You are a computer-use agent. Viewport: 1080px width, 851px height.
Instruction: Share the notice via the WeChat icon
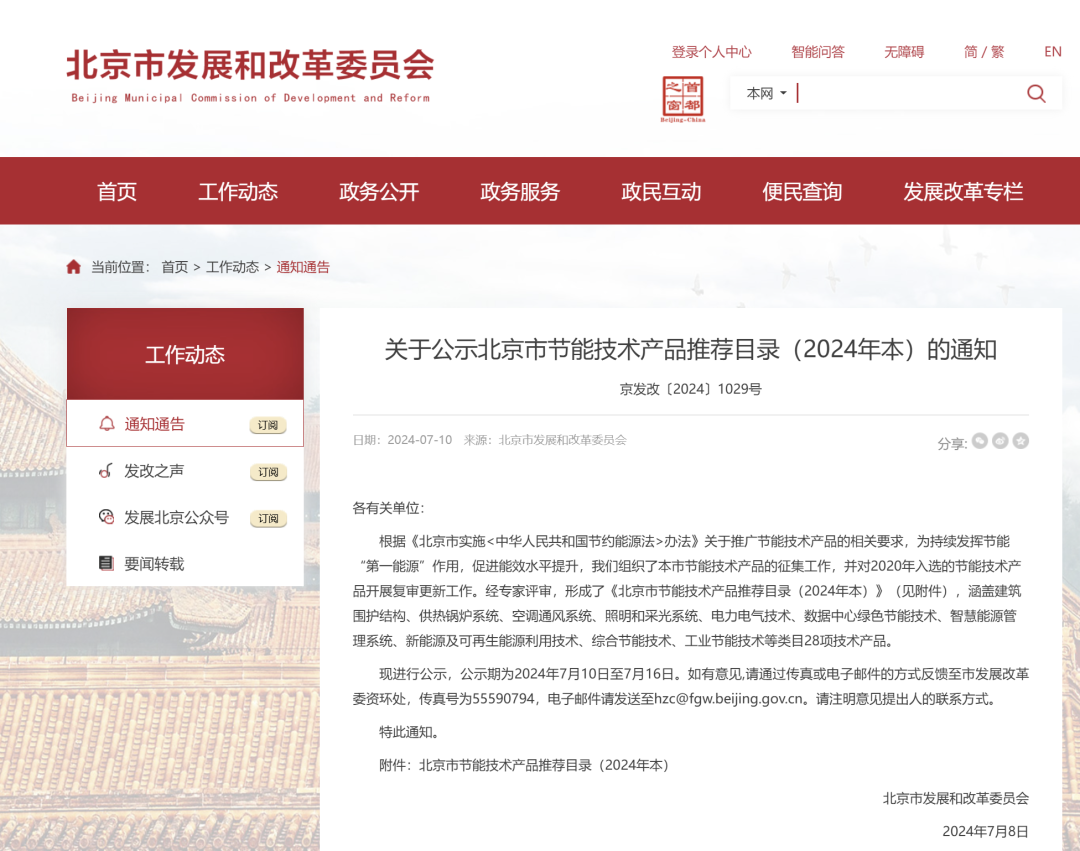coord(979,440)
